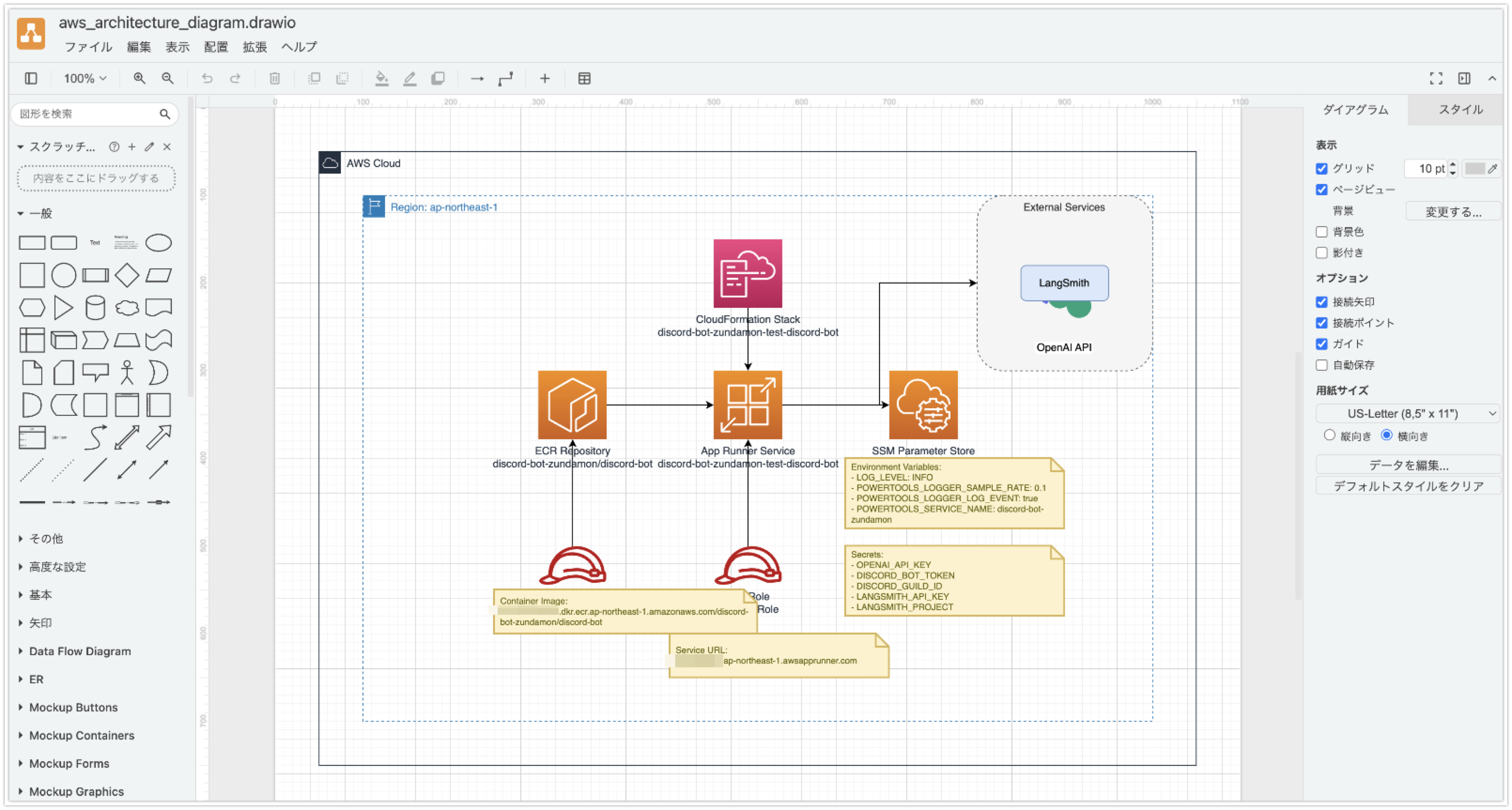Viewport: 1512px width, 810px height.
Task: Click the trash delete icon
Action: click(x=274, y=78)
